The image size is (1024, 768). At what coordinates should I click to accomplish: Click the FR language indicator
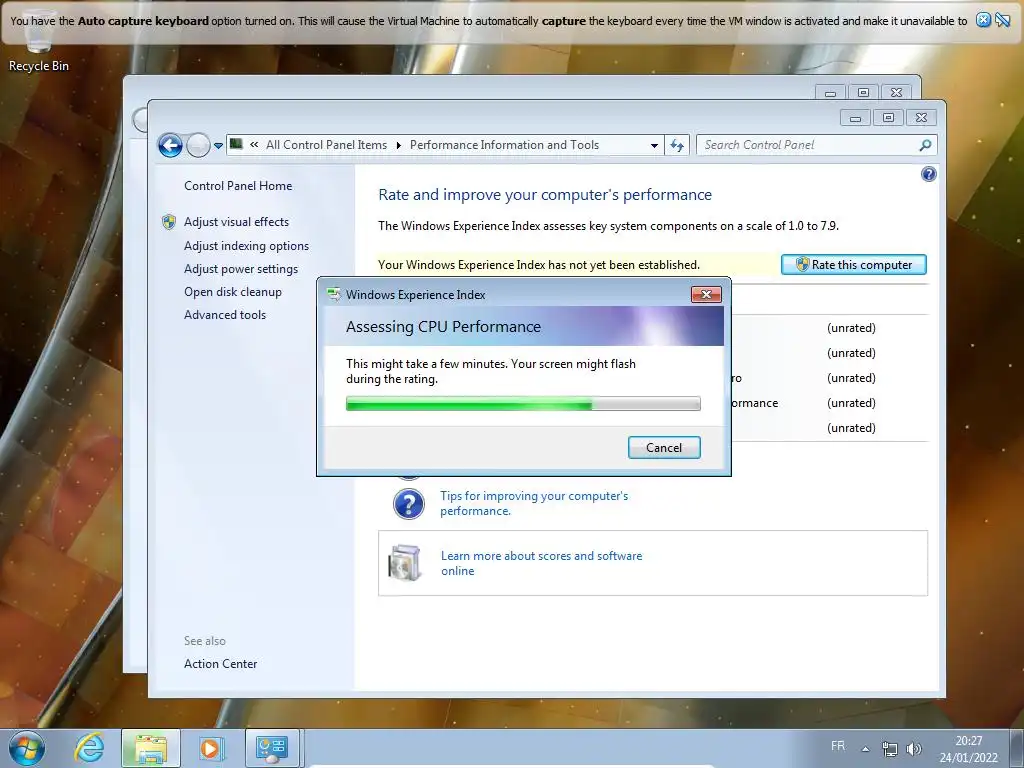point(838,746)
